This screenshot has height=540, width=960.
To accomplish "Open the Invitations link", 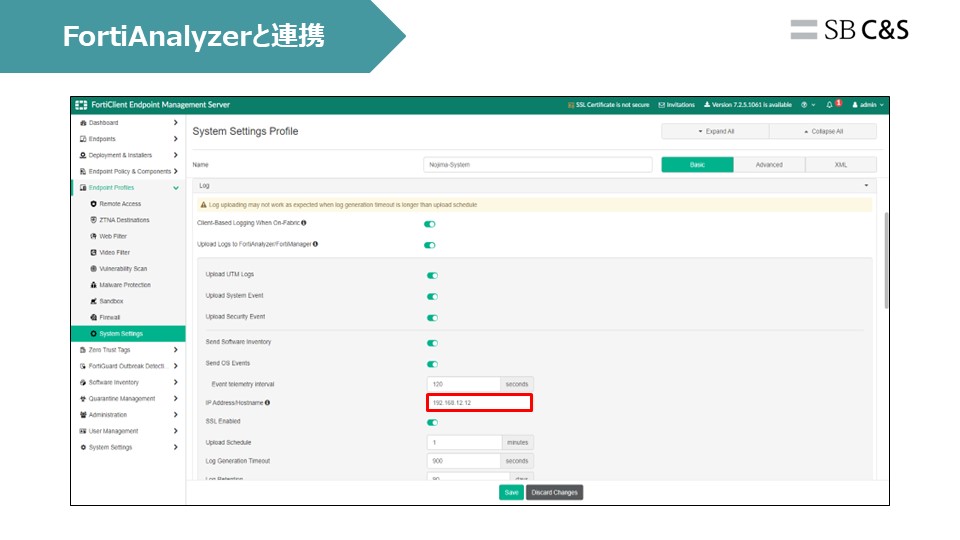I will pos(677,105).
